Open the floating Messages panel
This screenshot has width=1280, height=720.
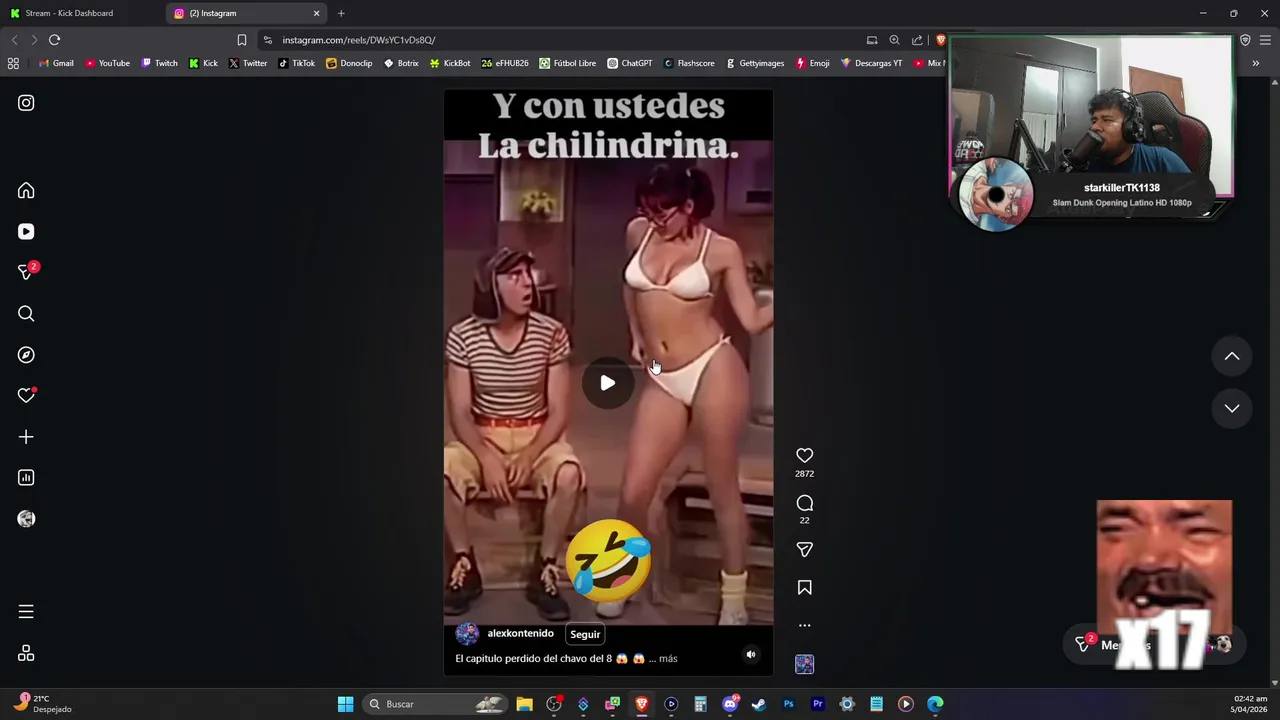click(1152, 645)
